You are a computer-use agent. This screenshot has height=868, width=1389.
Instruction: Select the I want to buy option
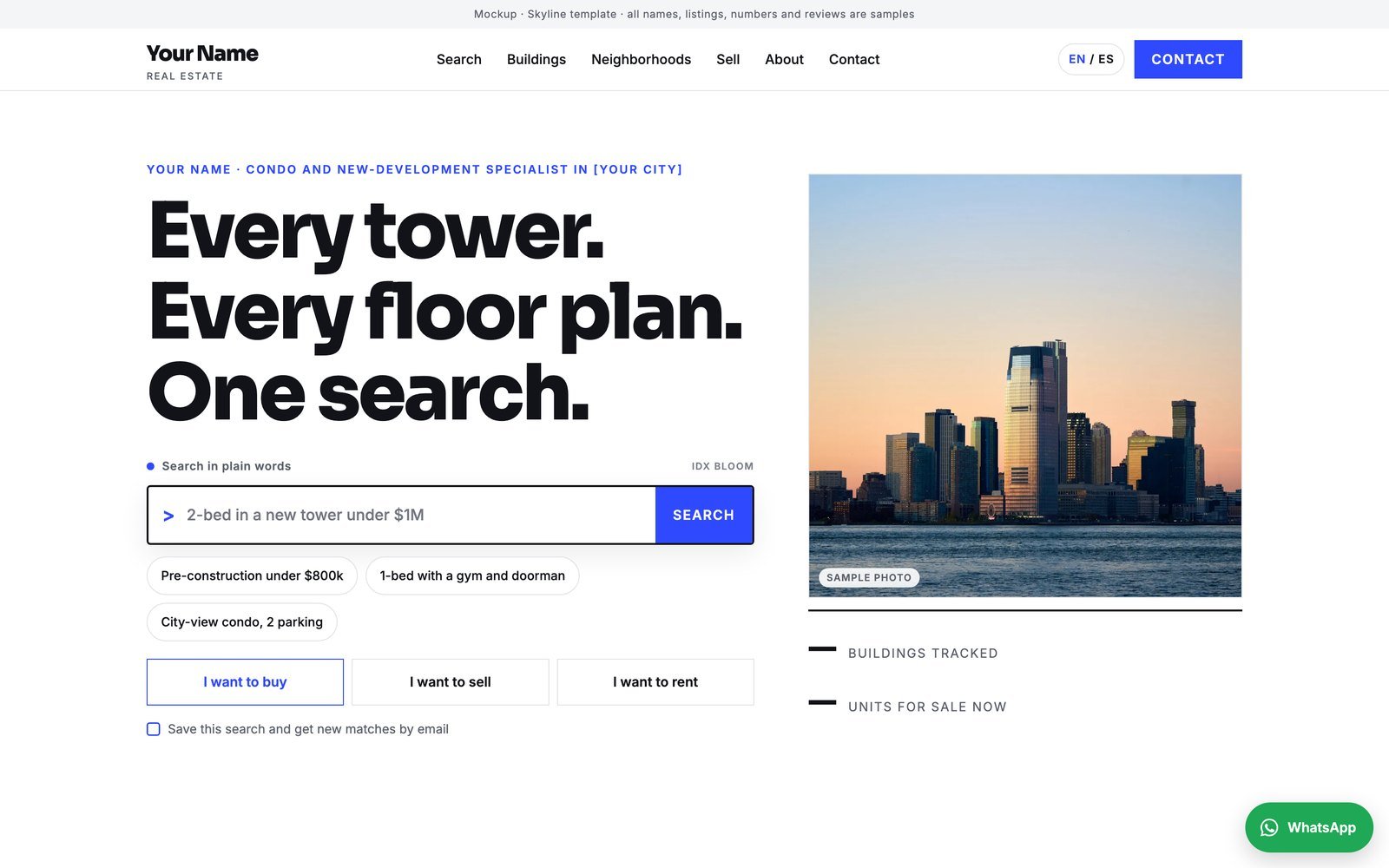[x=245, y=682]
